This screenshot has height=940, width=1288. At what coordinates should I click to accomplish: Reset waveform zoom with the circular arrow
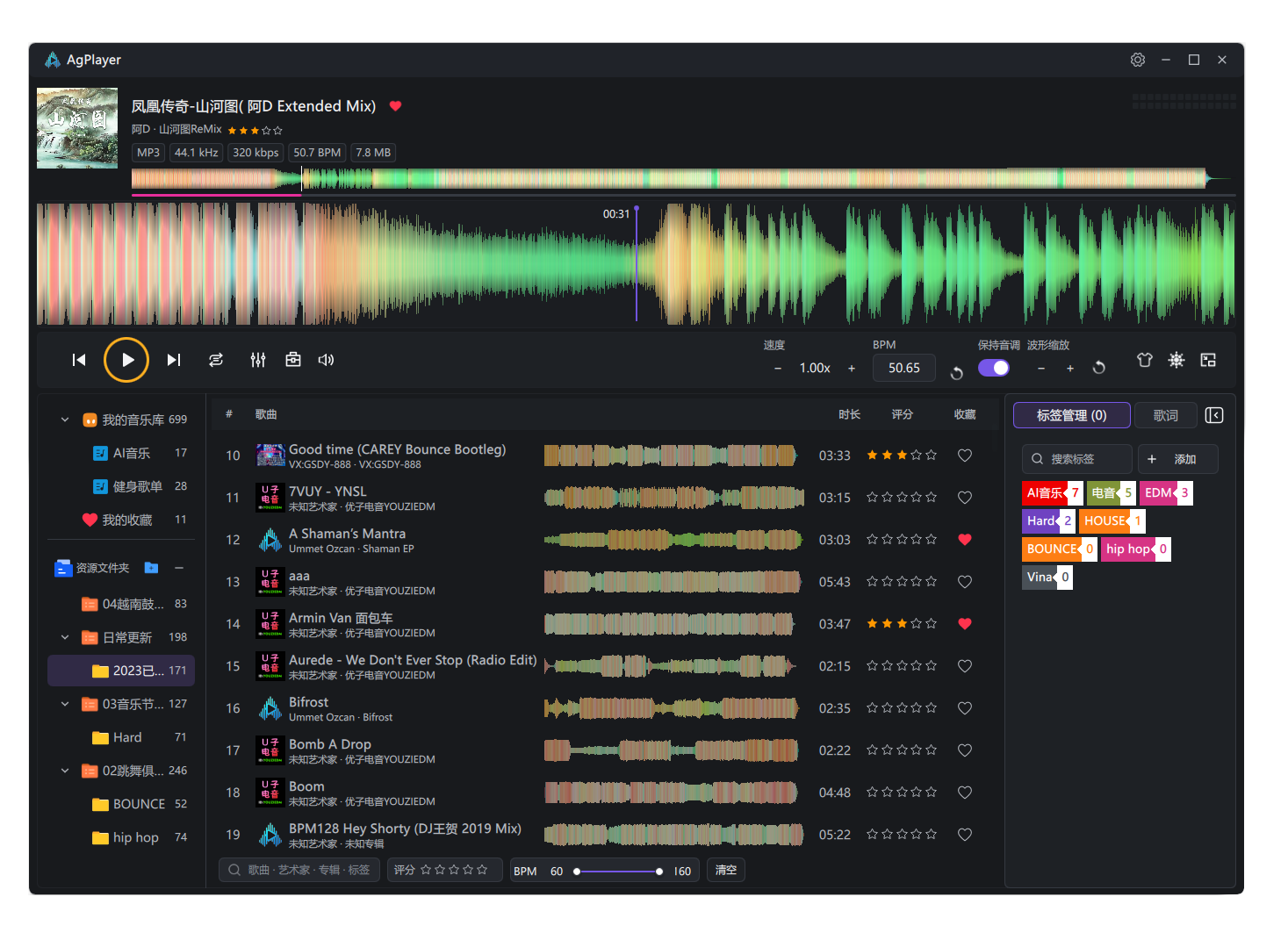(x=1099, y=368)
